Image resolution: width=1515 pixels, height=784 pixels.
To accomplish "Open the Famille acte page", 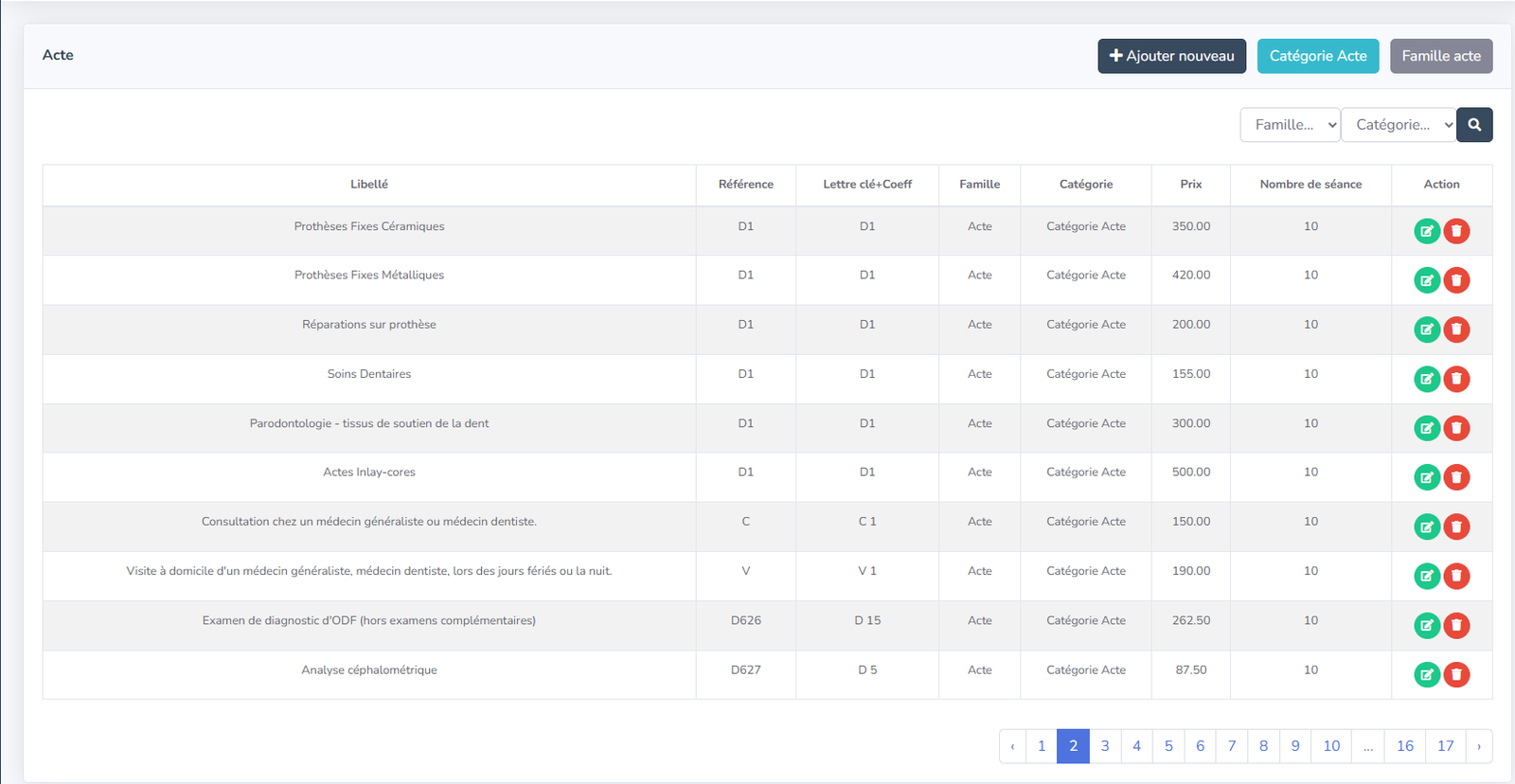I will pyautogui.click(x=1440, y=56).
